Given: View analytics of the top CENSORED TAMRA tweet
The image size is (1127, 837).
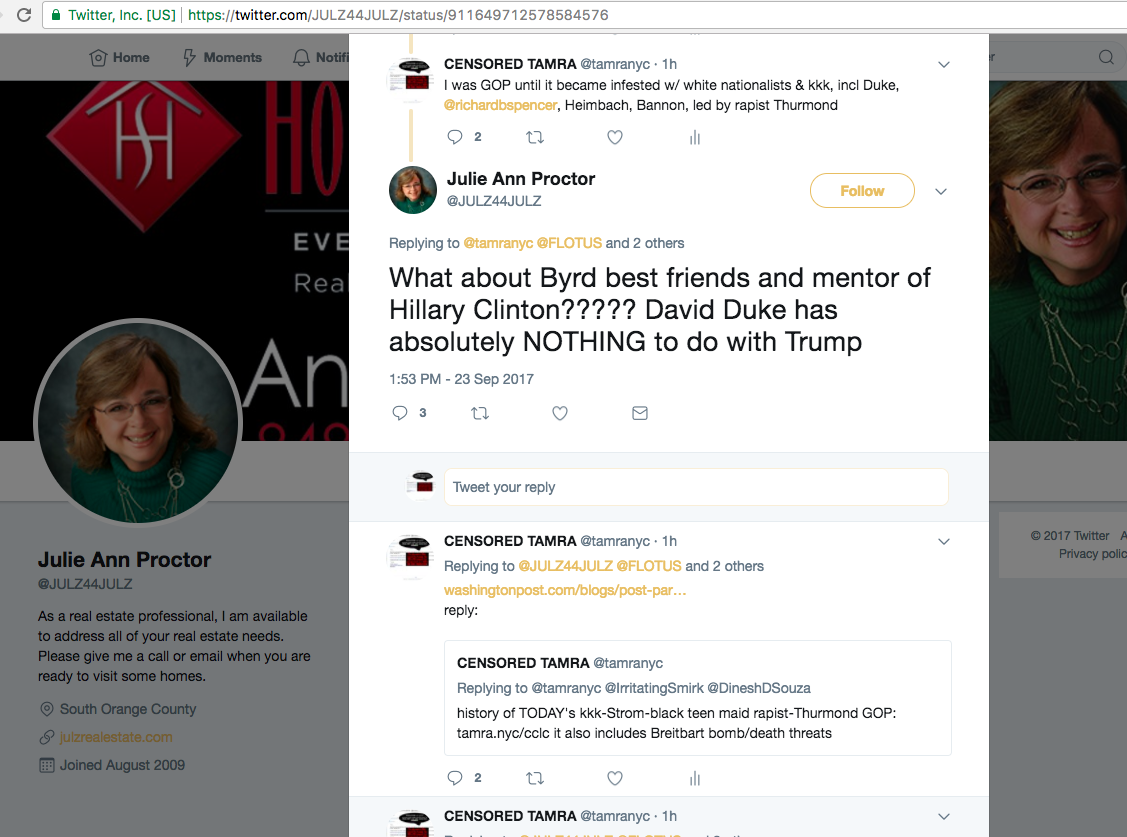Looking at the screenshot, I should pyautogui.click(x=695, y=137).
